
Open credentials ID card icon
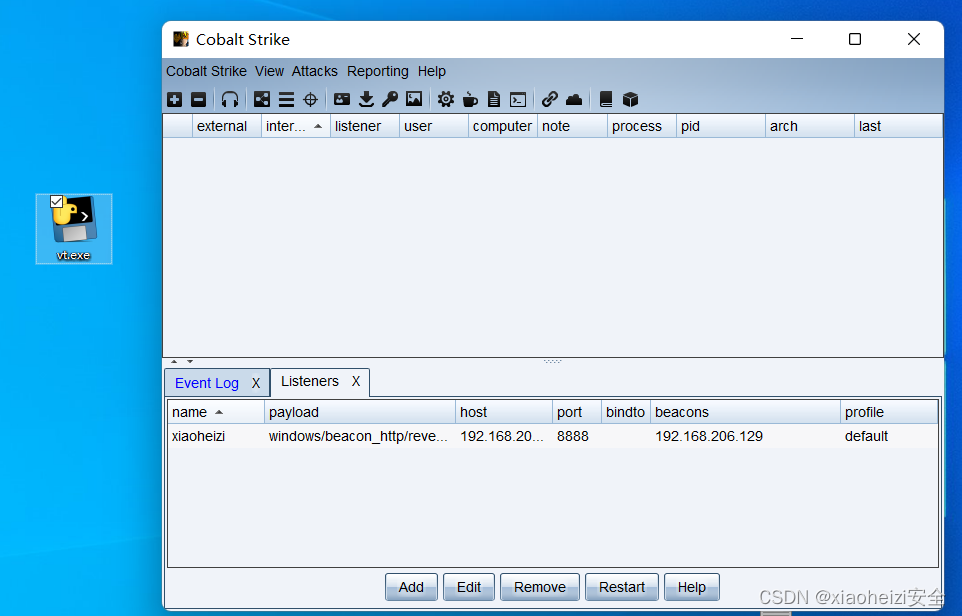click(x=342, y=99)
